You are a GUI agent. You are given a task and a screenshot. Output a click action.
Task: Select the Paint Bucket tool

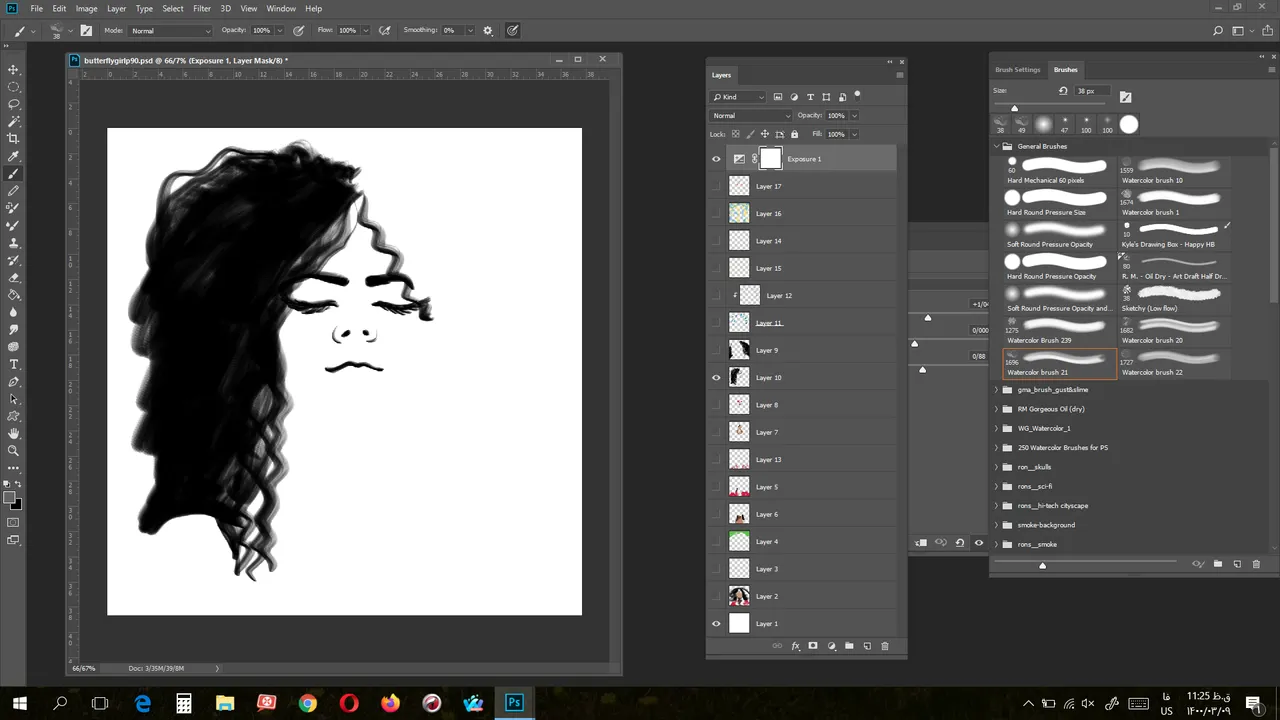point(14,295)
